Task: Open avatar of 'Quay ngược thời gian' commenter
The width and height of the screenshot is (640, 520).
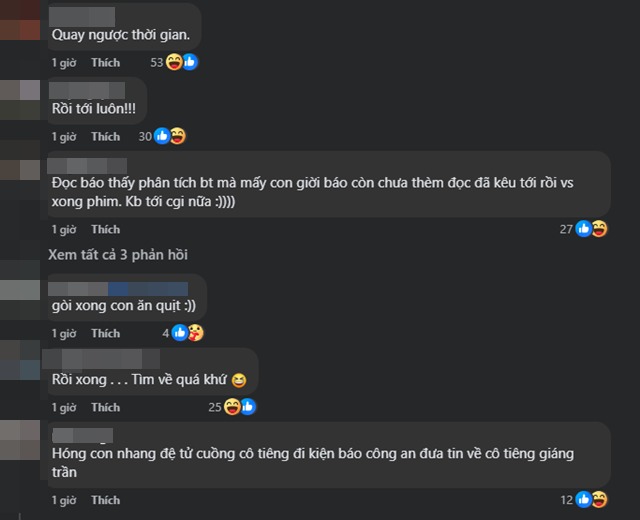Action: pos(20,20)
